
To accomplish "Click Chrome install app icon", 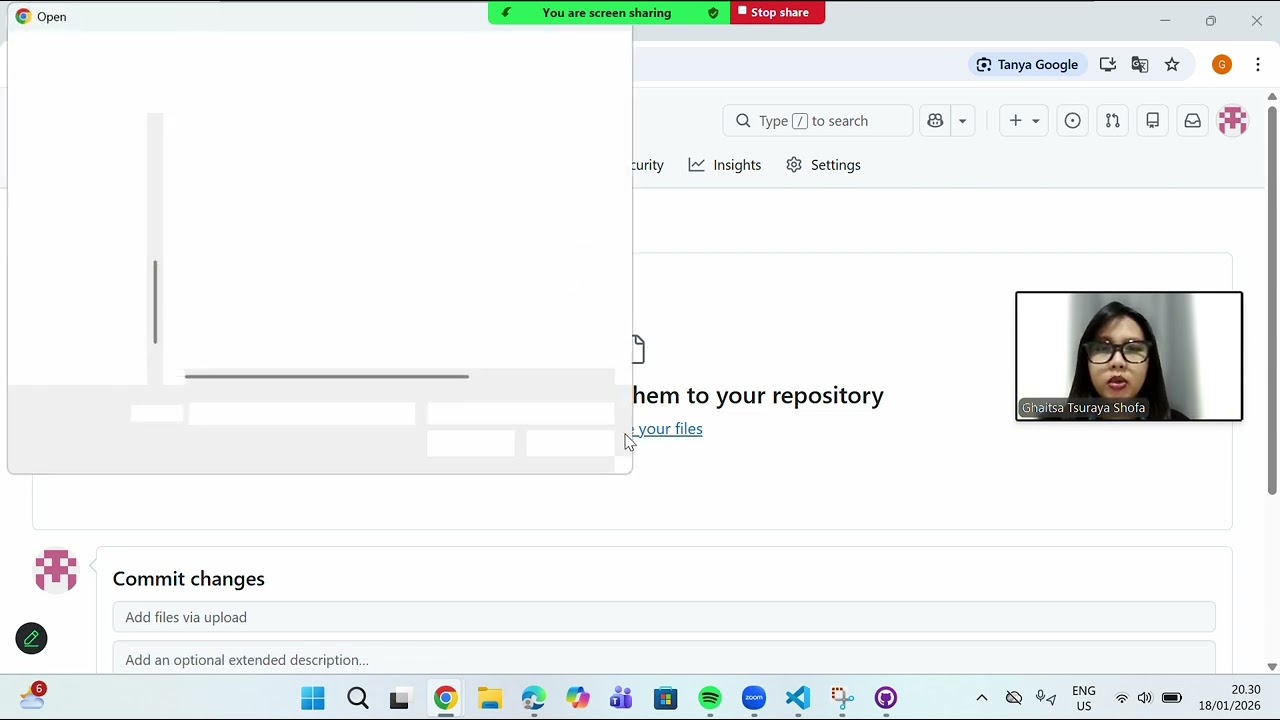I will pyautogui.click(x=1107, y=65).
